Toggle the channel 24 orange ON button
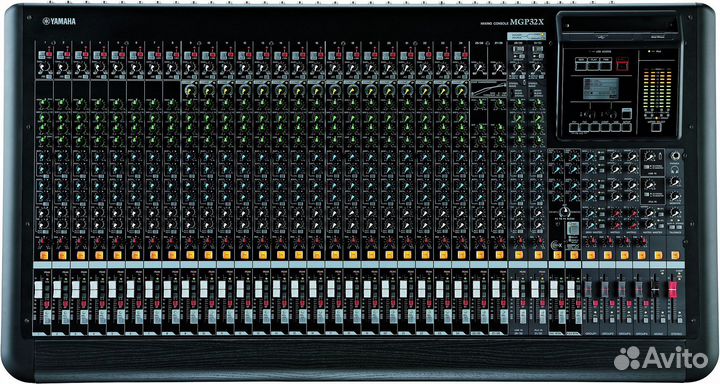Screen dimensions: 720x384 tap(462, 255)
